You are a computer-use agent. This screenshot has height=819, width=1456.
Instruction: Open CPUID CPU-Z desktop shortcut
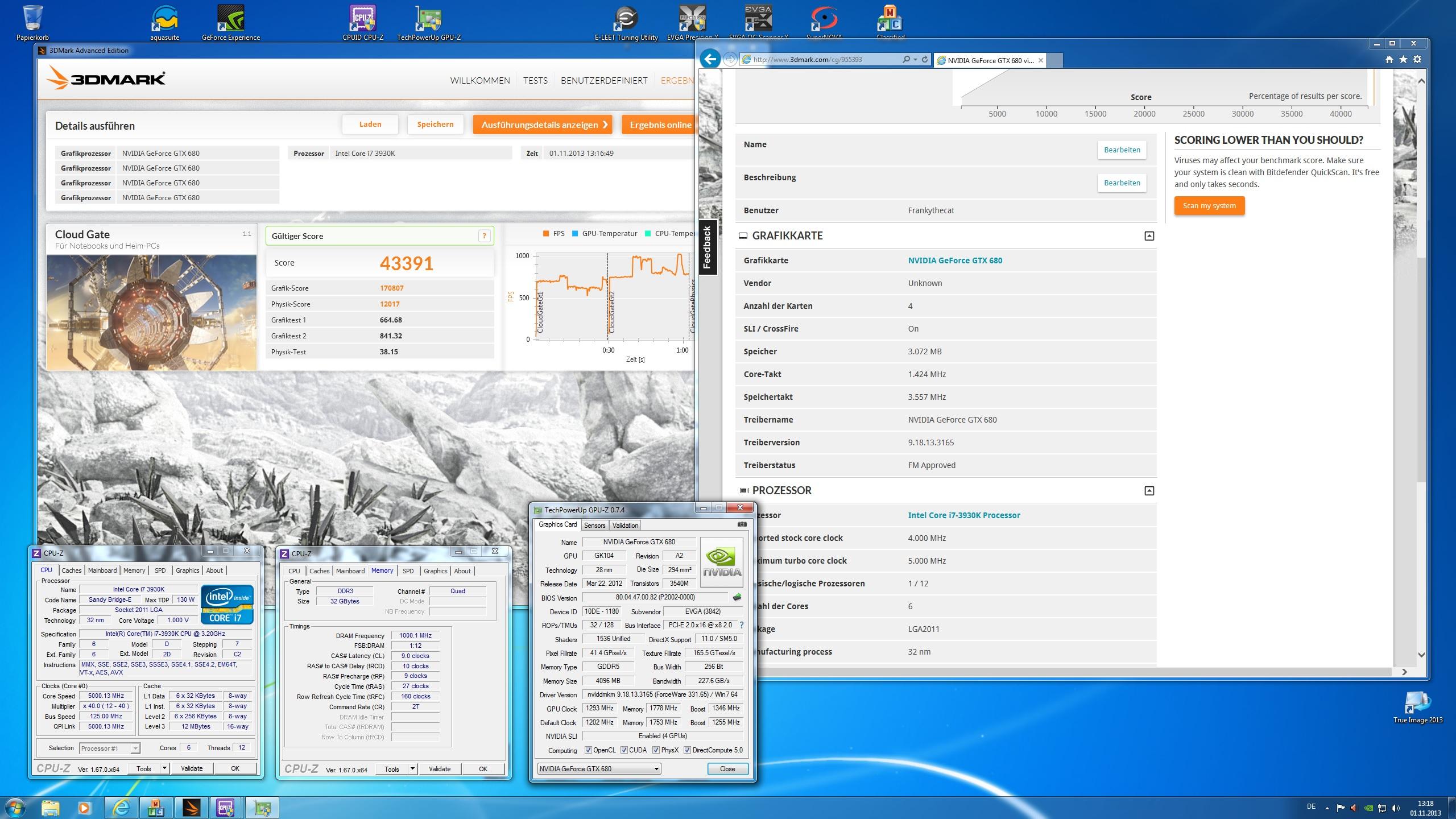coord(363,23)
